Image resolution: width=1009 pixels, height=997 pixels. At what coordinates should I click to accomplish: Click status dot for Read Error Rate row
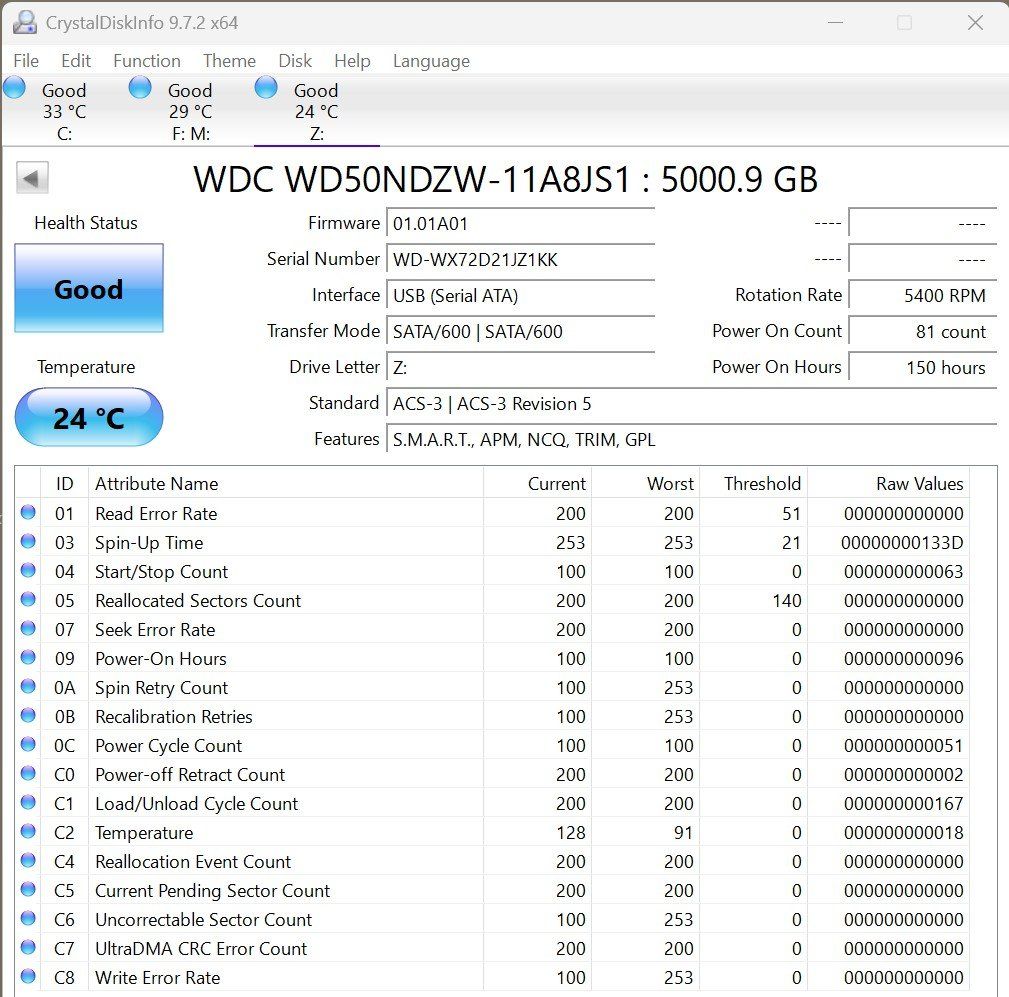point(28,512)
